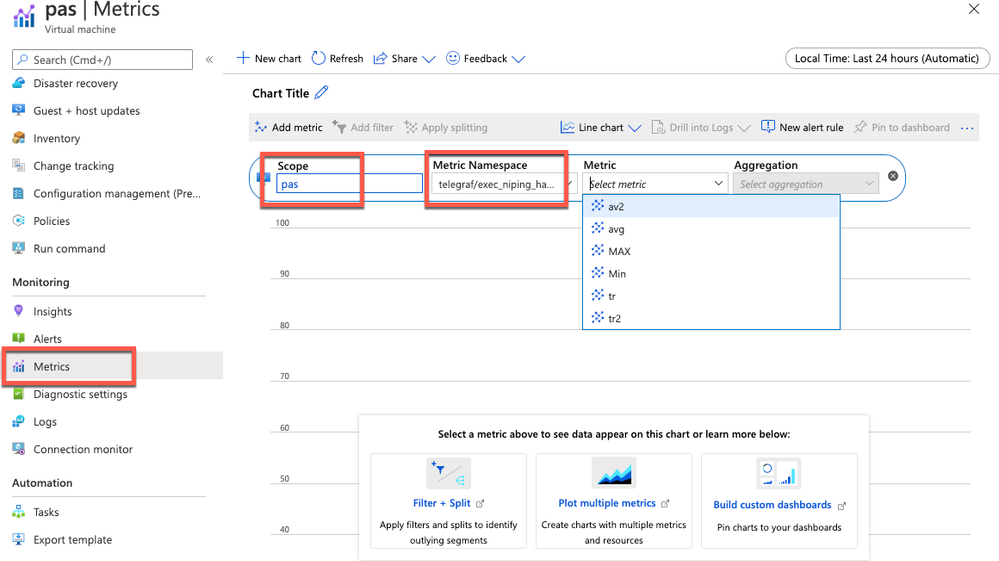Click Apply splitting
The width and height of the screenshot is (999, 561).
pos(446,127)
